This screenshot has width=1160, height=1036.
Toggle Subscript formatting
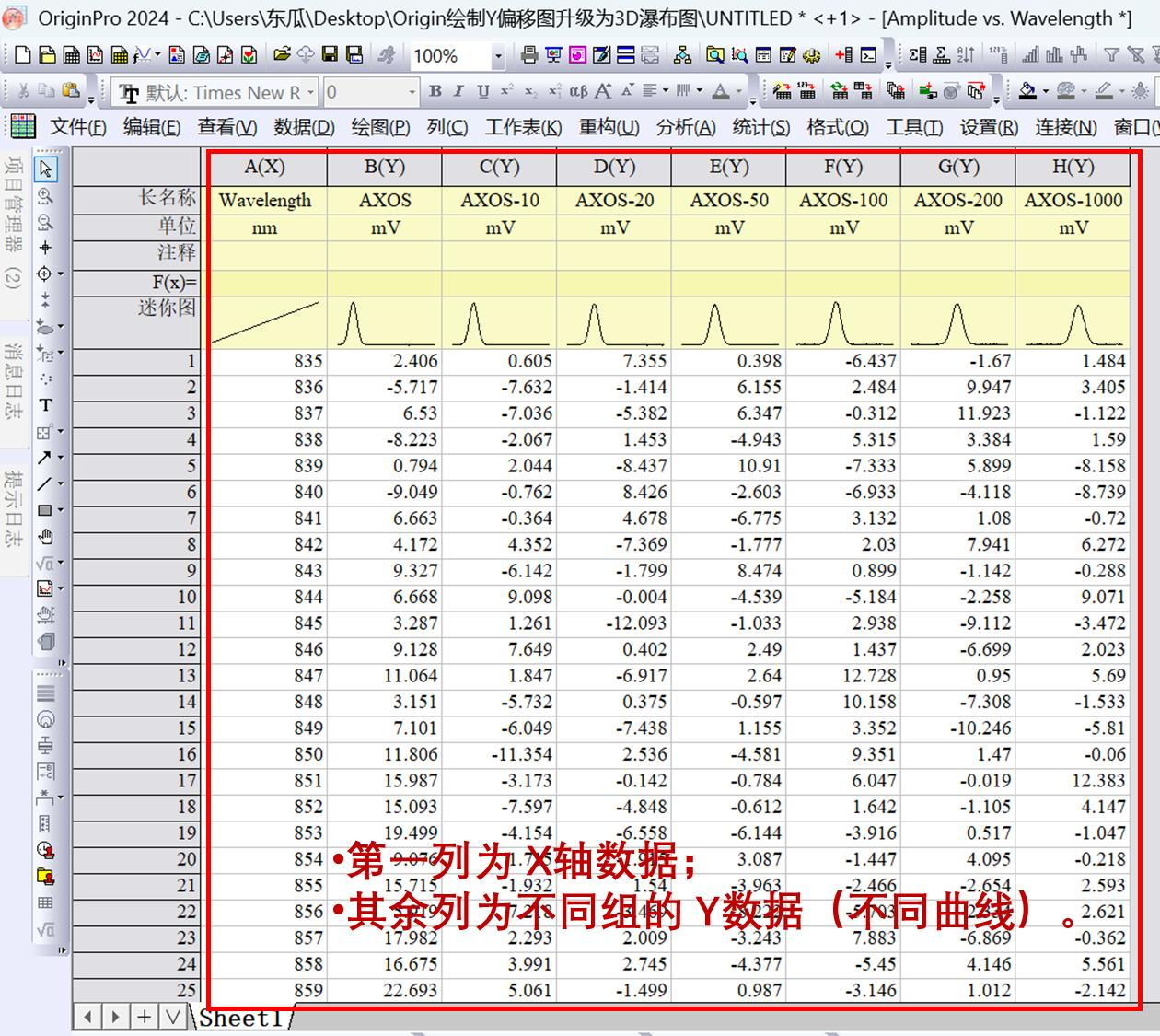531,91
